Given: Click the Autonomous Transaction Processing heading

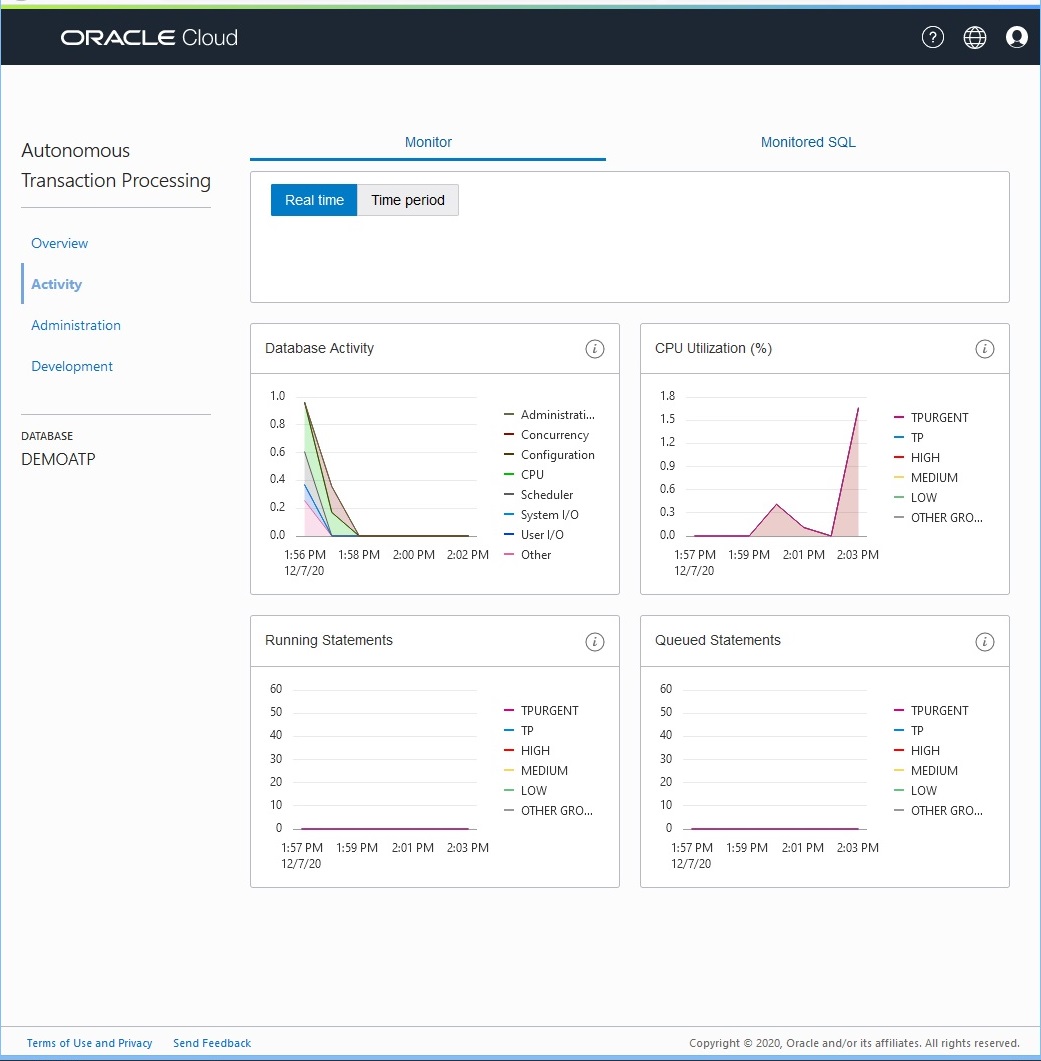Looking at the screenshot, I should 116,166.
